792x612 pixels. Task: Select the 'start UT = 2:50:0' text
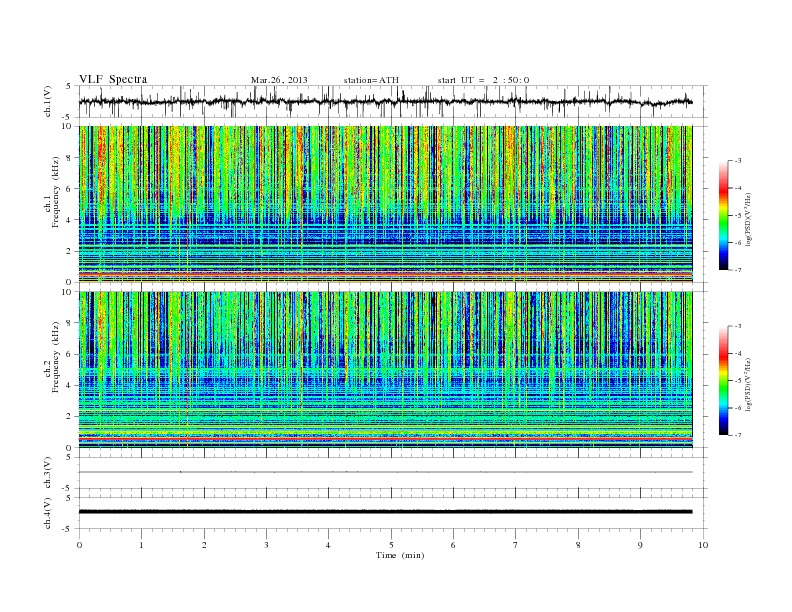click(x=483, y=80)
